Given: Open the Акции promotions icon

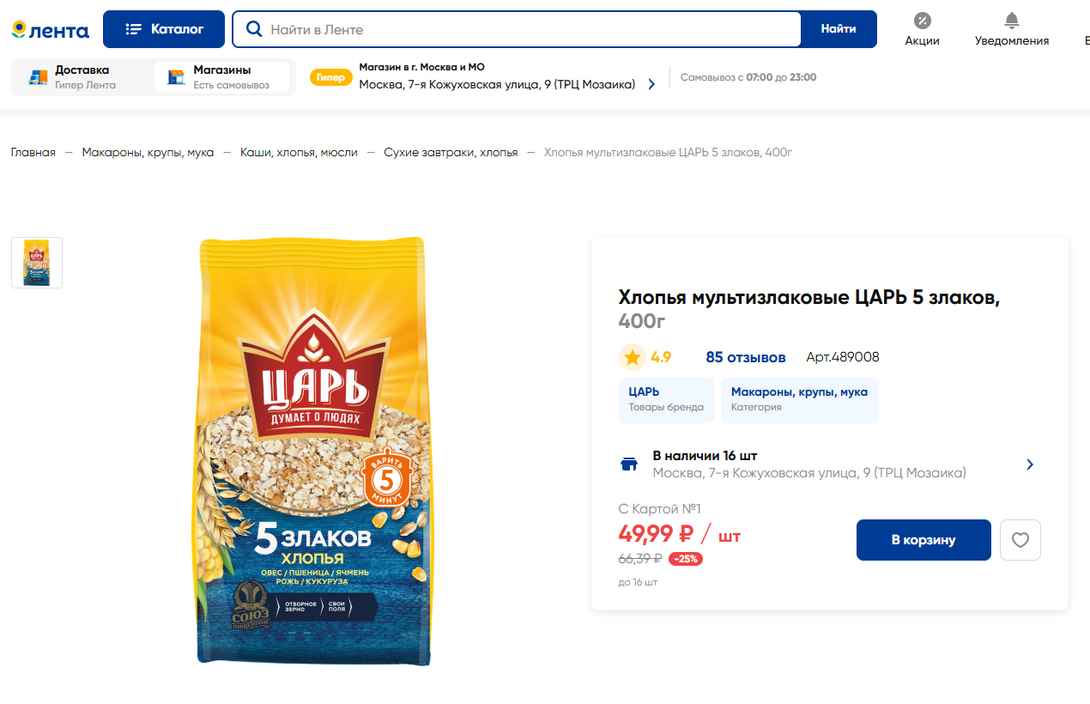Looking at the screenshot, I should click(x=922, y=21).
